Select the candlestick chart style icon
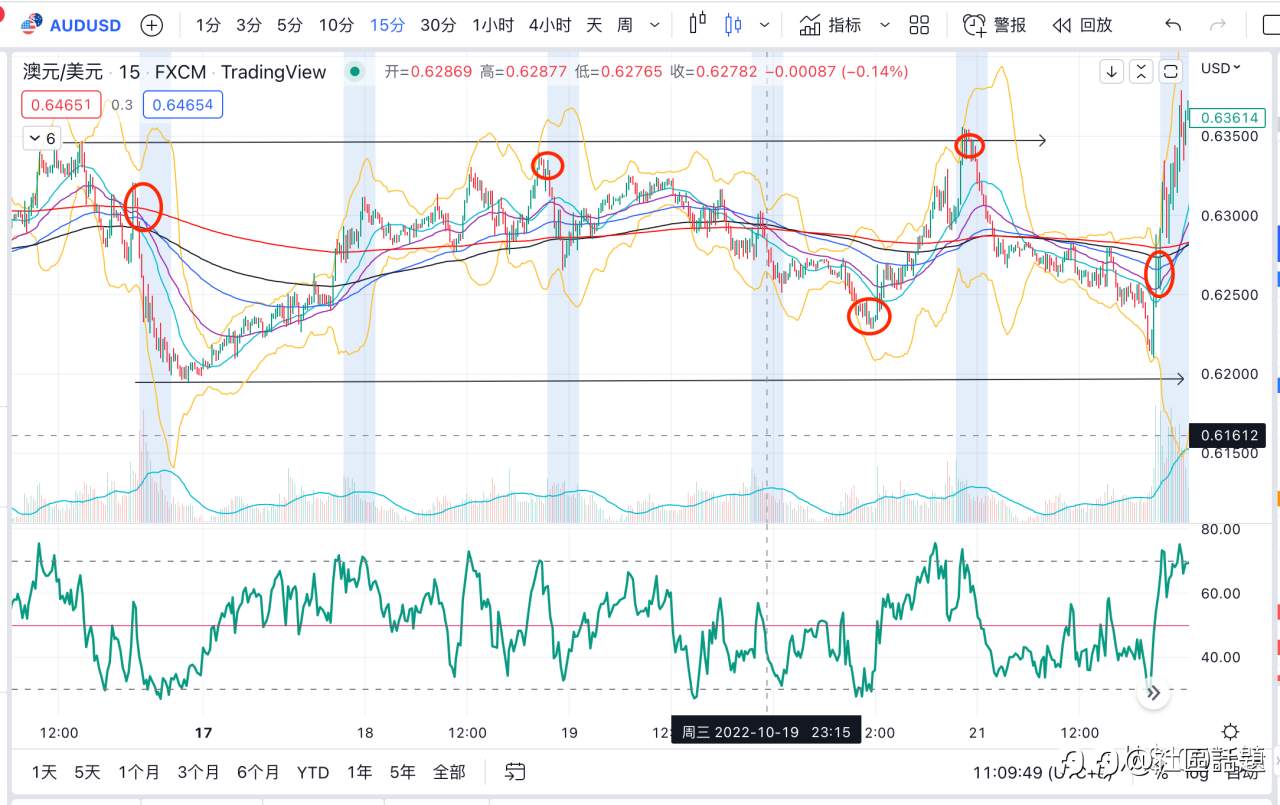1280x805 pixels. [734, 24]
